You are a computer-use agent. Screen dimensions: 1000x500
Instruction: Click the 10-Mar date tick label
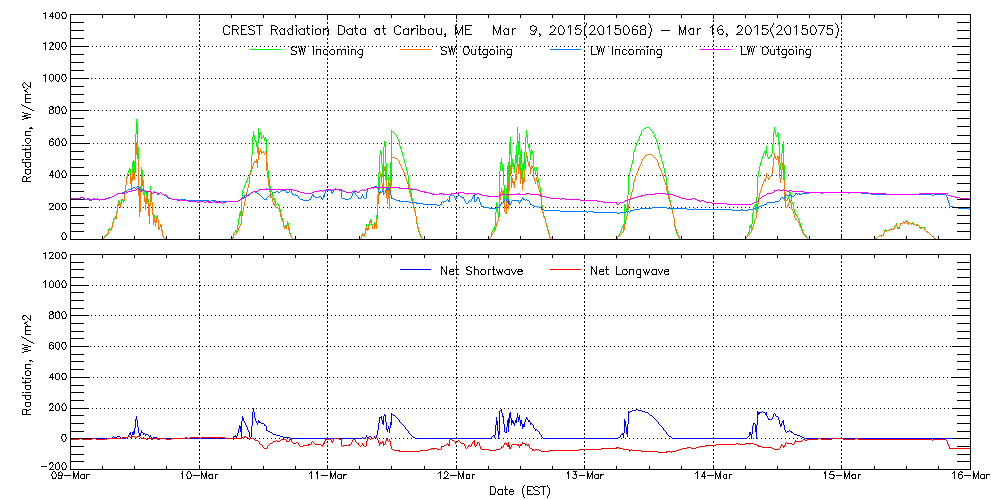coord(200,477)
